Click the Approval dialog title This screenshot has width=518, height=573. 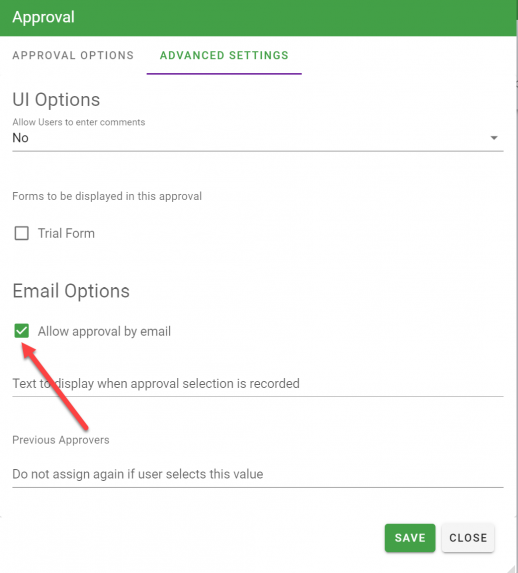43,17
